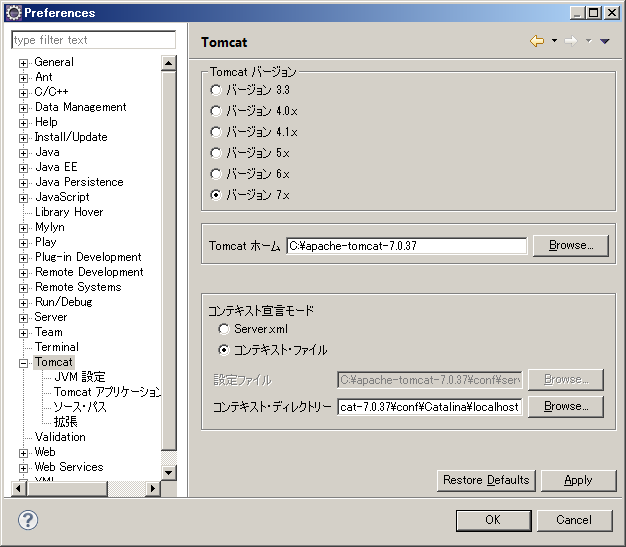The height and width of the screenshot is (547, 626).
Task: Expand the Run/Debug node
Action: pyautogui.click(x=24, y=303)
